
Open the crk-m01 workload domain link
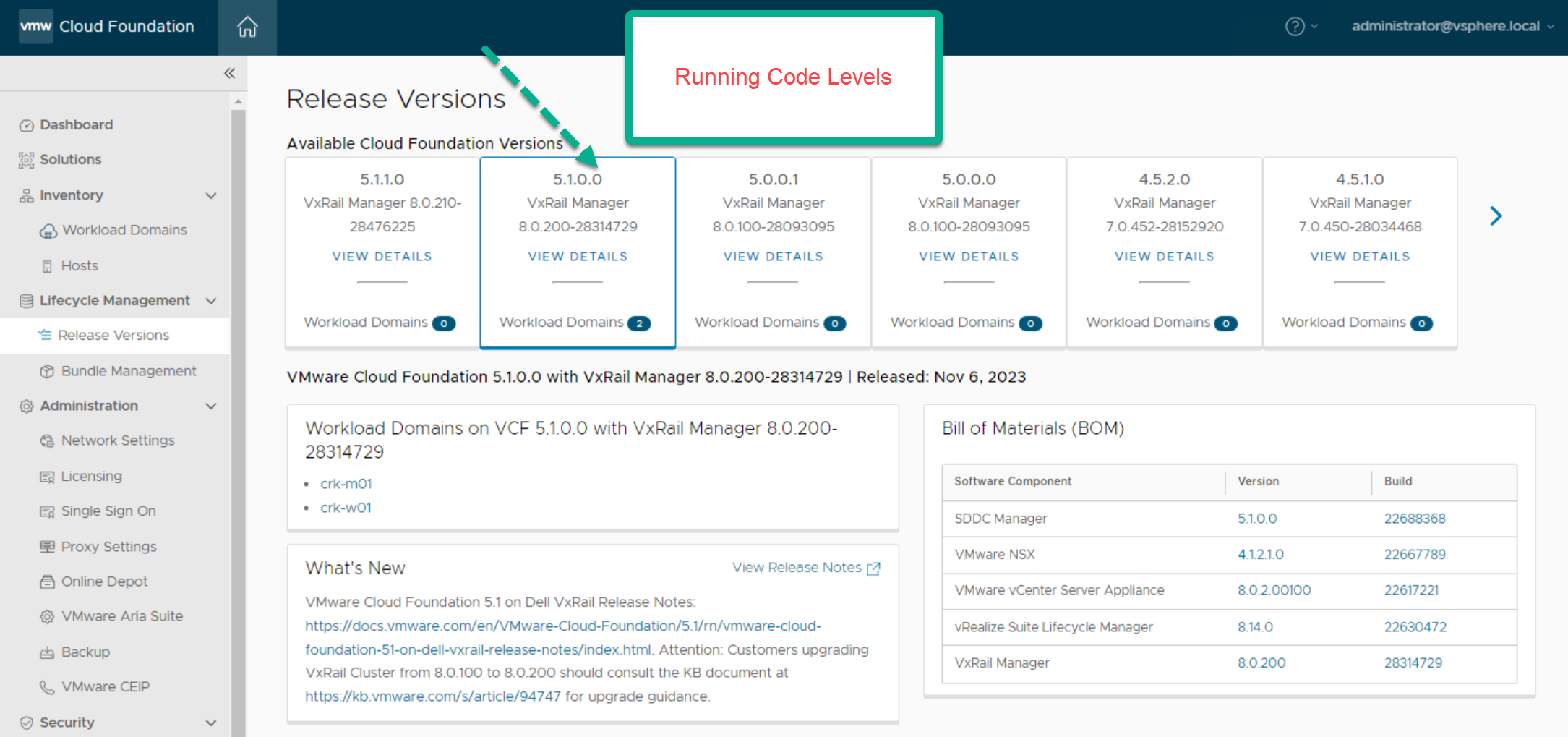[x=346, y=484]
